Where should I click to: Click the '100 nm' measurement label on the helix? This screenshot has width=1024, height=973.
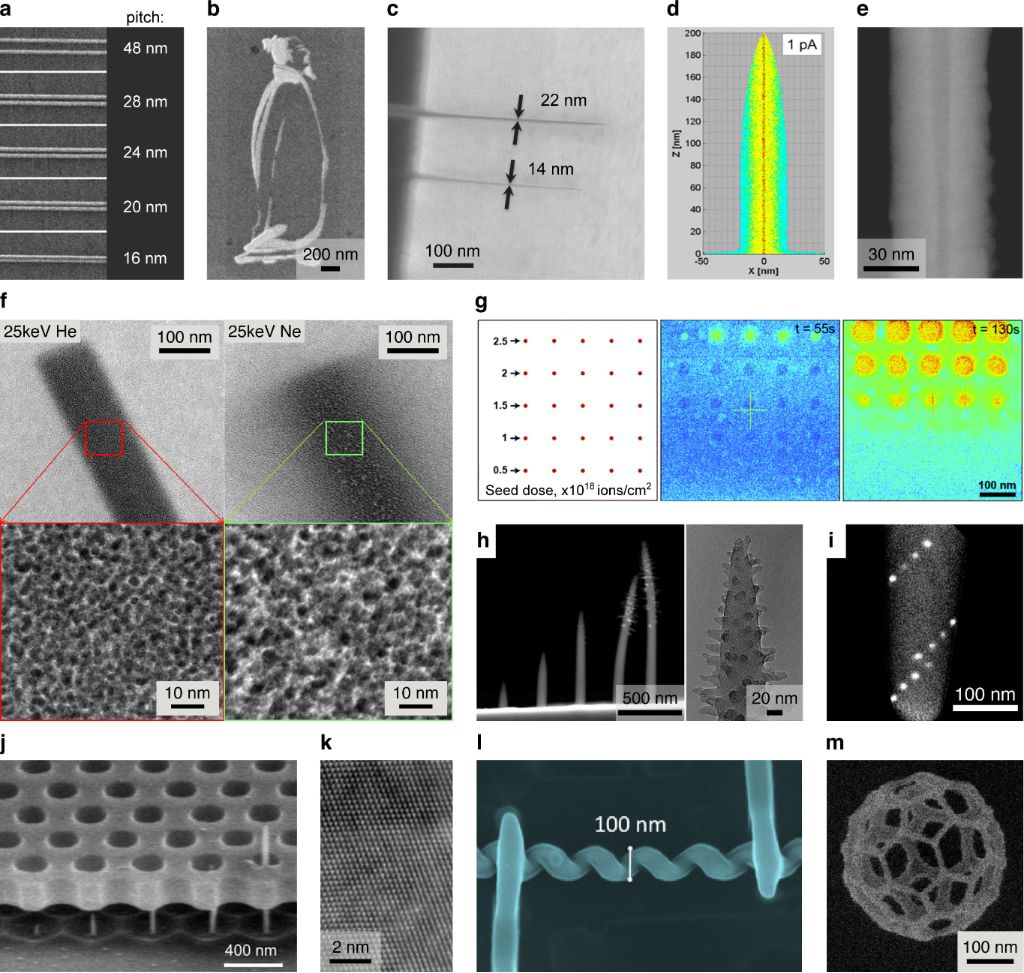(630, 825)
